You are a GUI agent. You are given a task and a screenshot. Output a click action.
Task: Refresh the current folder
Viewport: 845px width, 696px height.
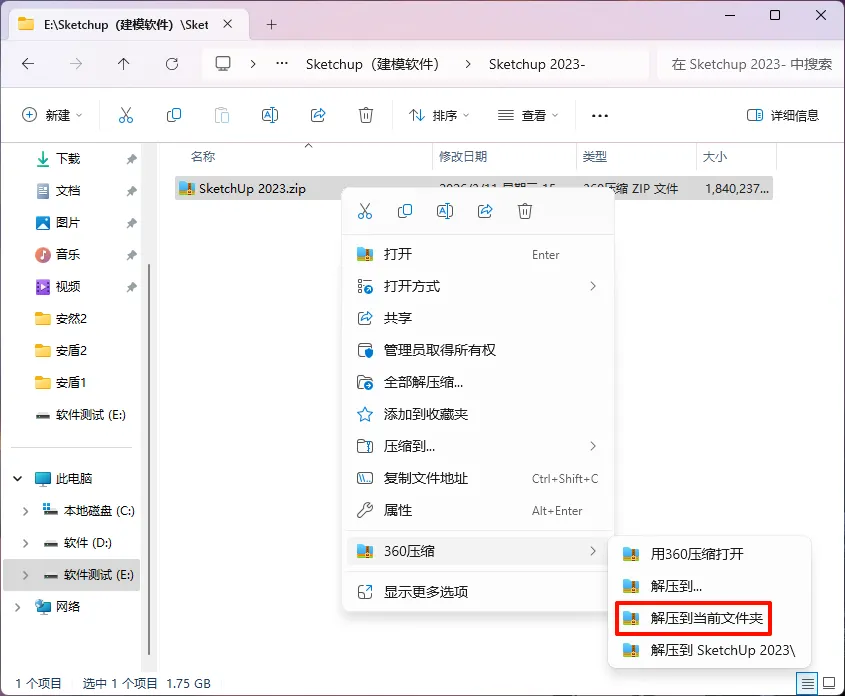pyautogui.click(x=172, y=64)
